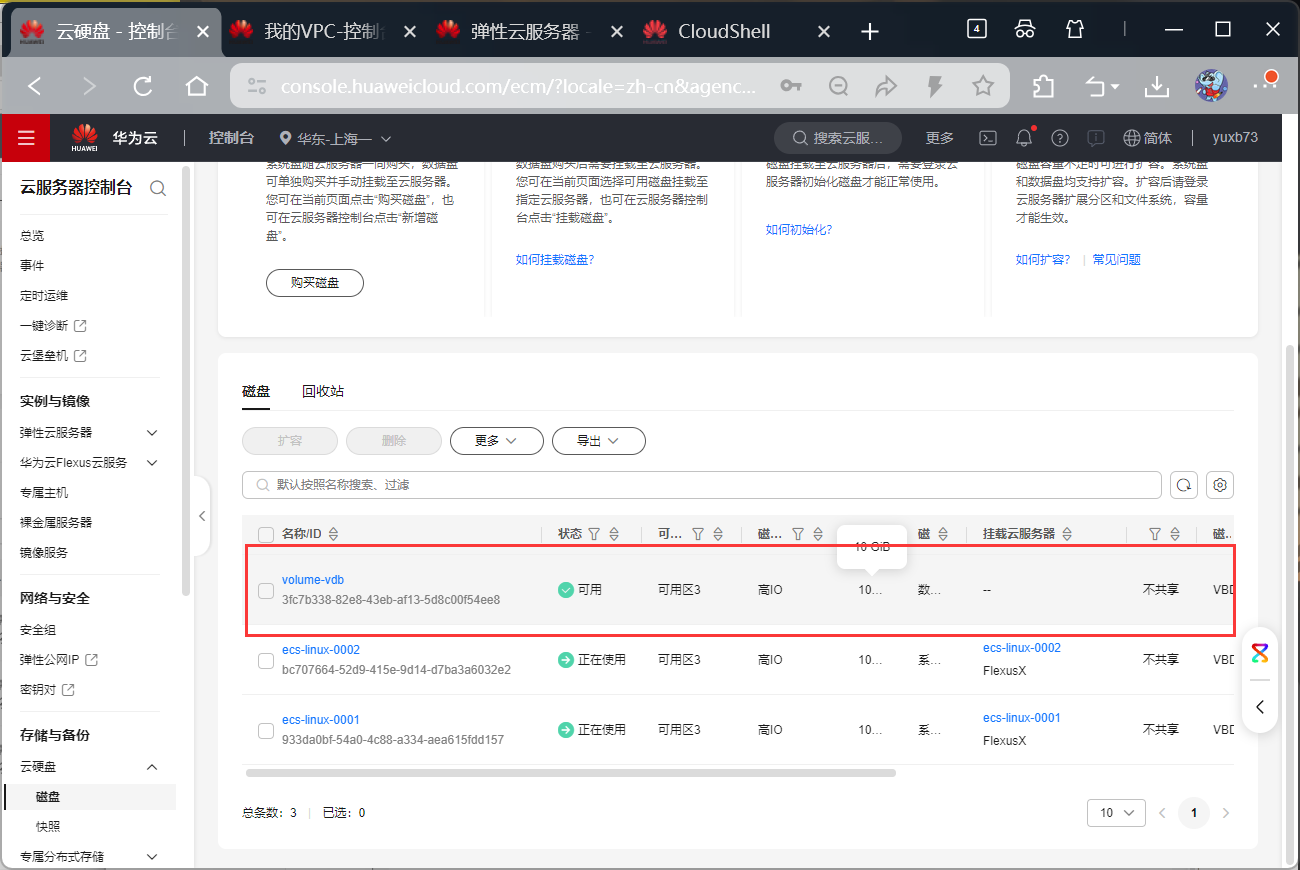1300x870 pixels.
Task: Open a new browser tab
Action: point(870,31)
